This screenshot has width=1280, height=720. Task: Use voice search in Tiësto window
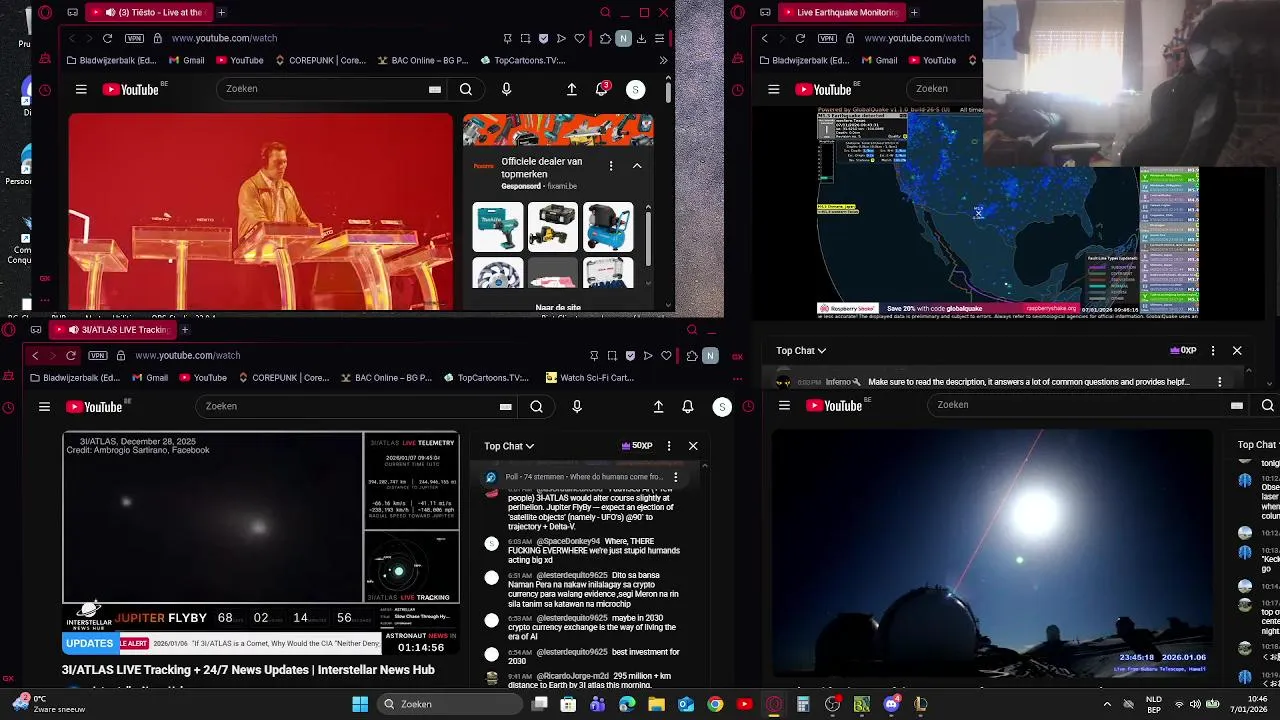(506, 89)
